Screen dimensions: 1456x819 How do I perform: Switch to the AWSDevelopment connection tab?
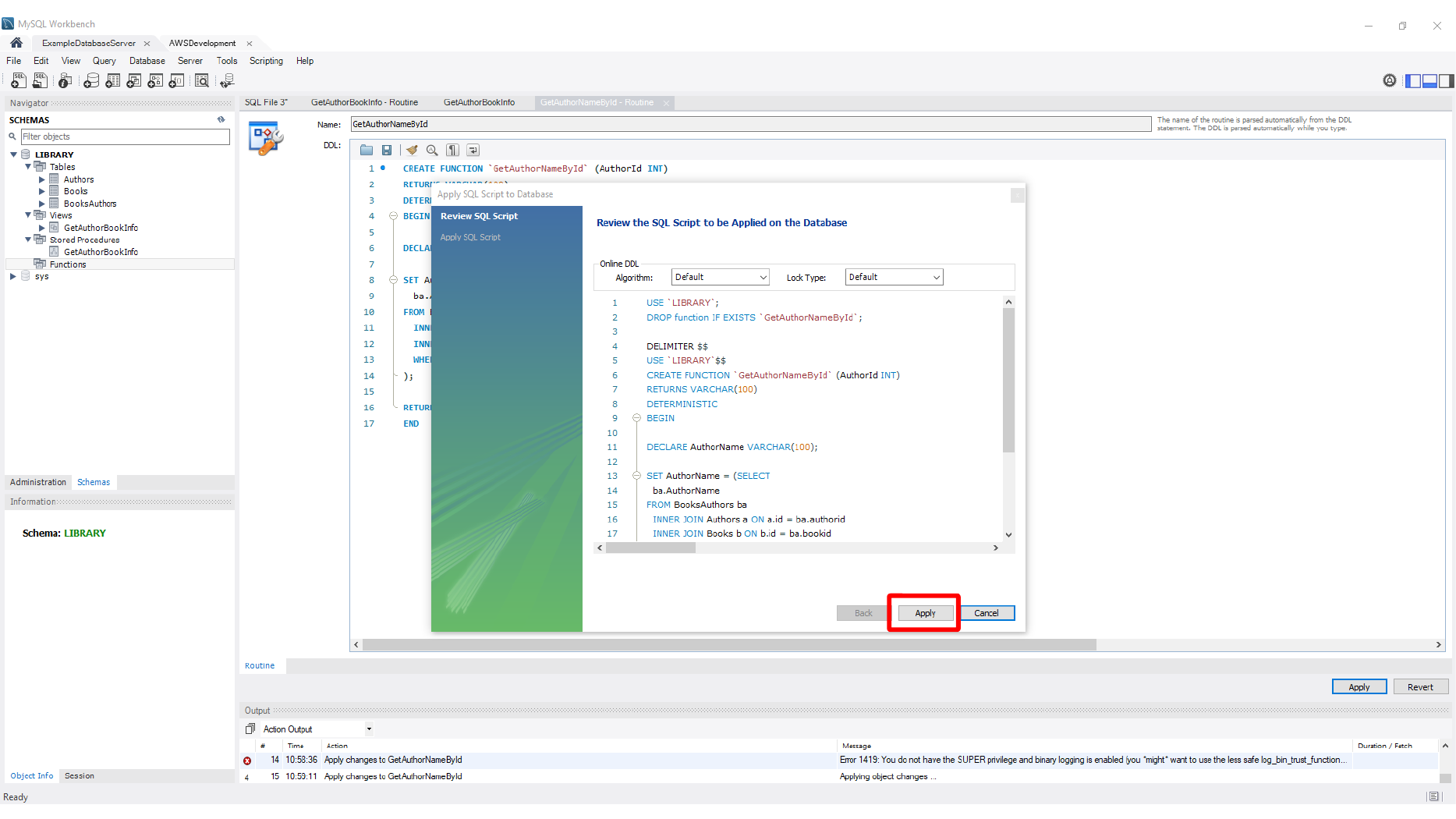tap(202, 43)
